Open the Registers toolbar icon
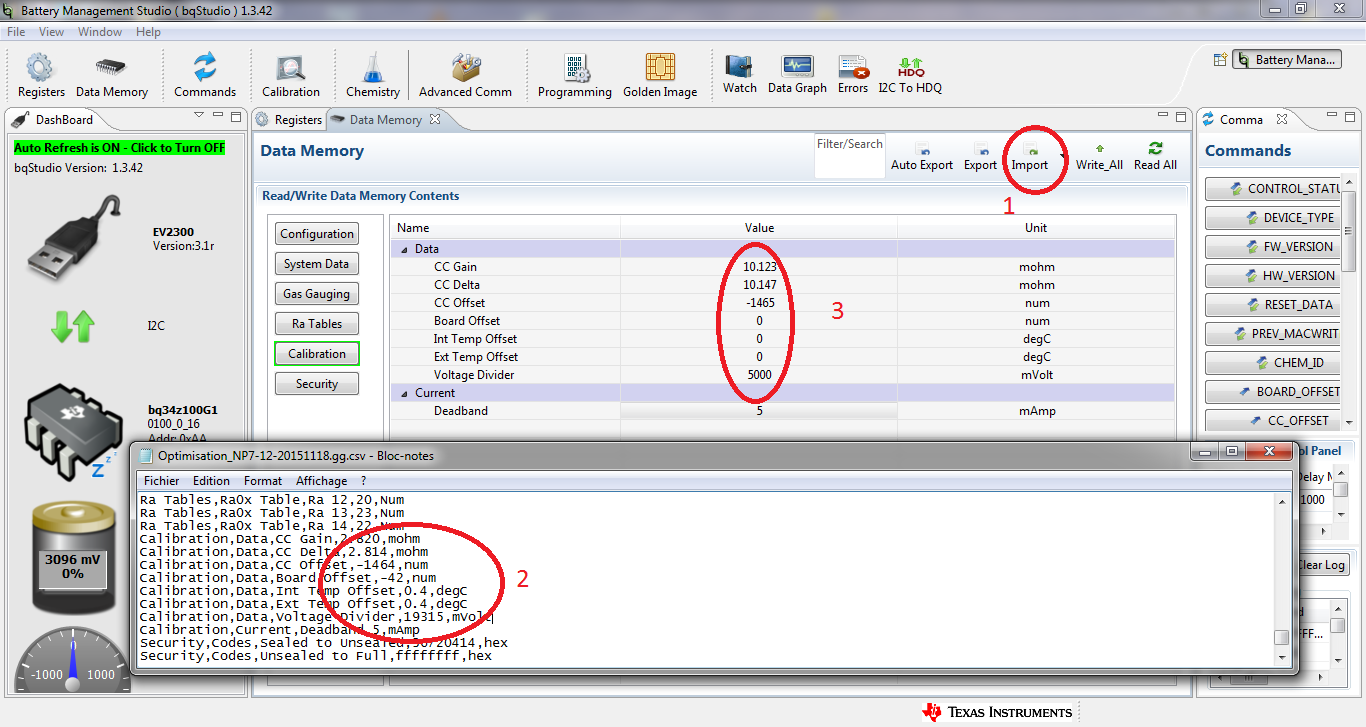The width and height of the screenshot is (1366, 727). coord(41,76)
